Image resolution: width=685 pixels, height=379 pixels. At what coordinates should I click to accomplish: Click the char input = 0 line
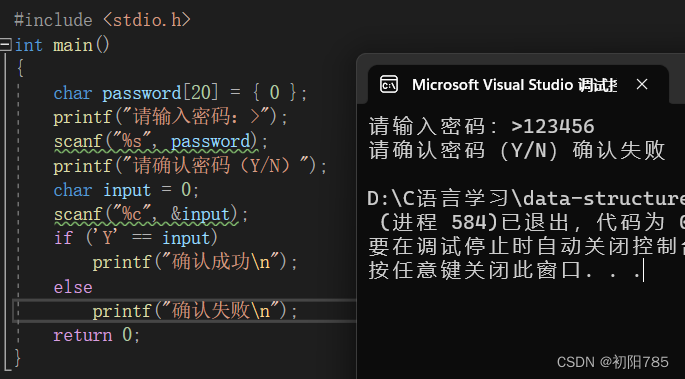(x=126, y=190)
